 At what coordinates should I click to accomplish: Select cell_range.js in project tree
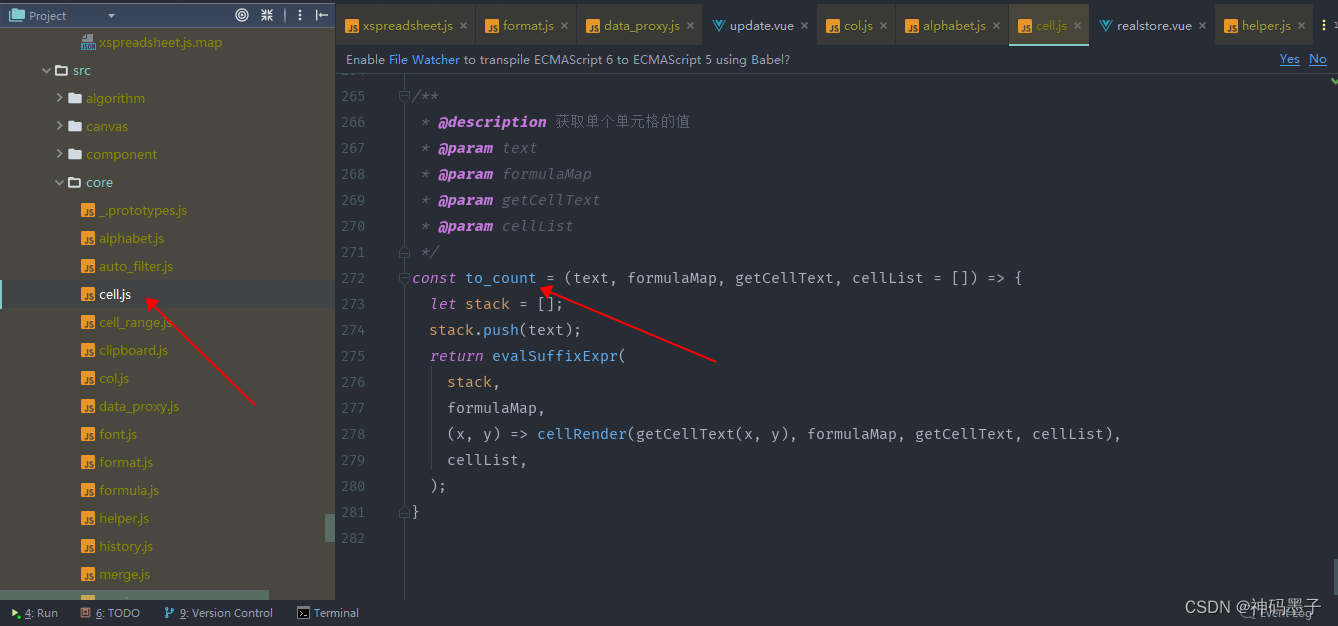coord(127,323)
